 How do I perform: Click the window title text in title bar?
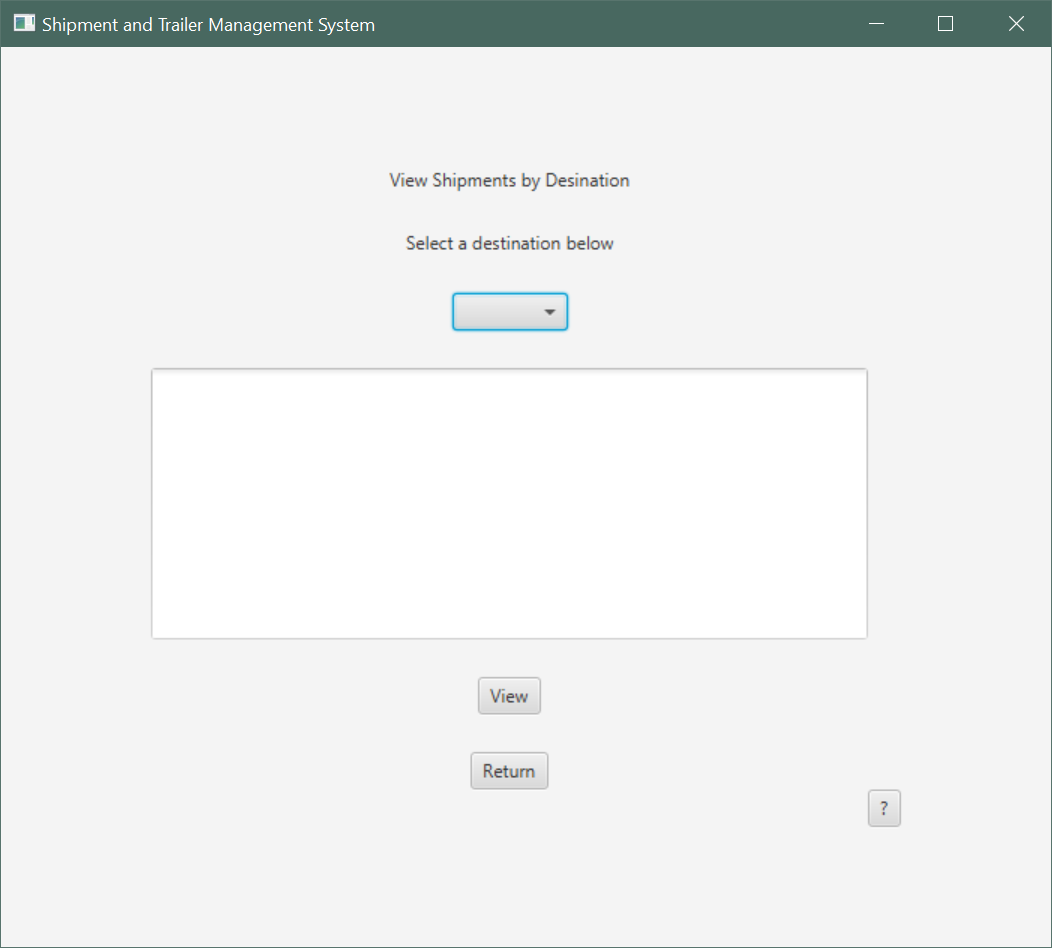pyautogui.click(x=208, y=25)
